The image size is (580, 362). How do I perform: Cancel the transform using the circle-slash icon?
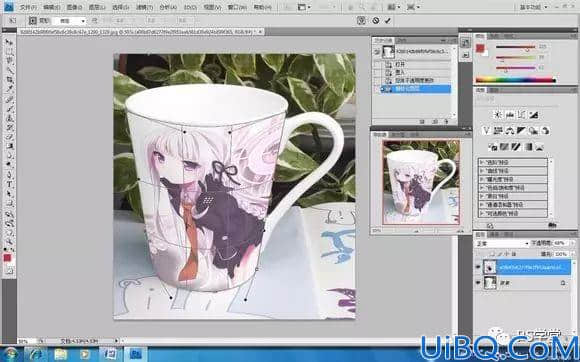pyautogui.click(x=376, y=21)
